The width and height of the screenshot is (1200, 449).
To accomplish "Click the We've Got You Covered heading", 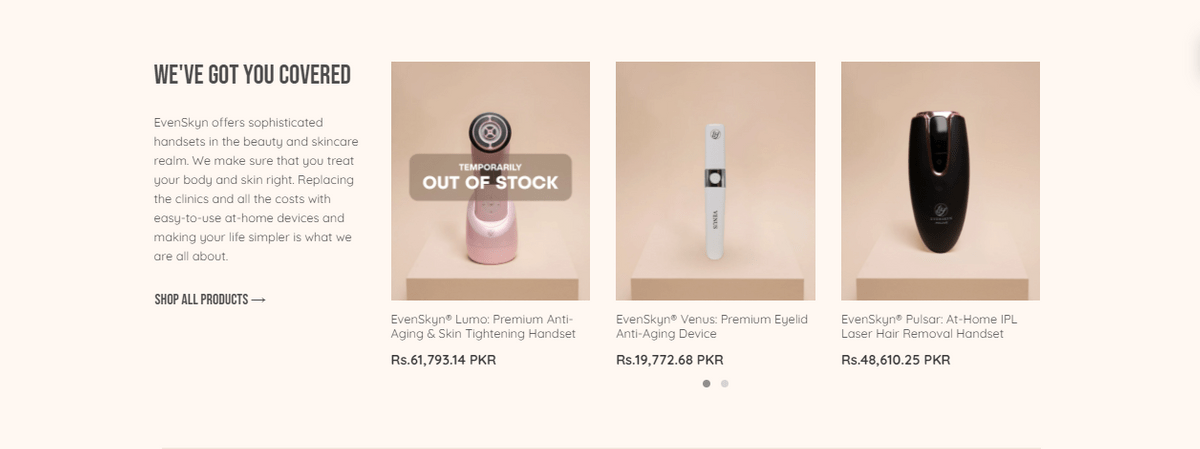I will click(x=252, y=75).
